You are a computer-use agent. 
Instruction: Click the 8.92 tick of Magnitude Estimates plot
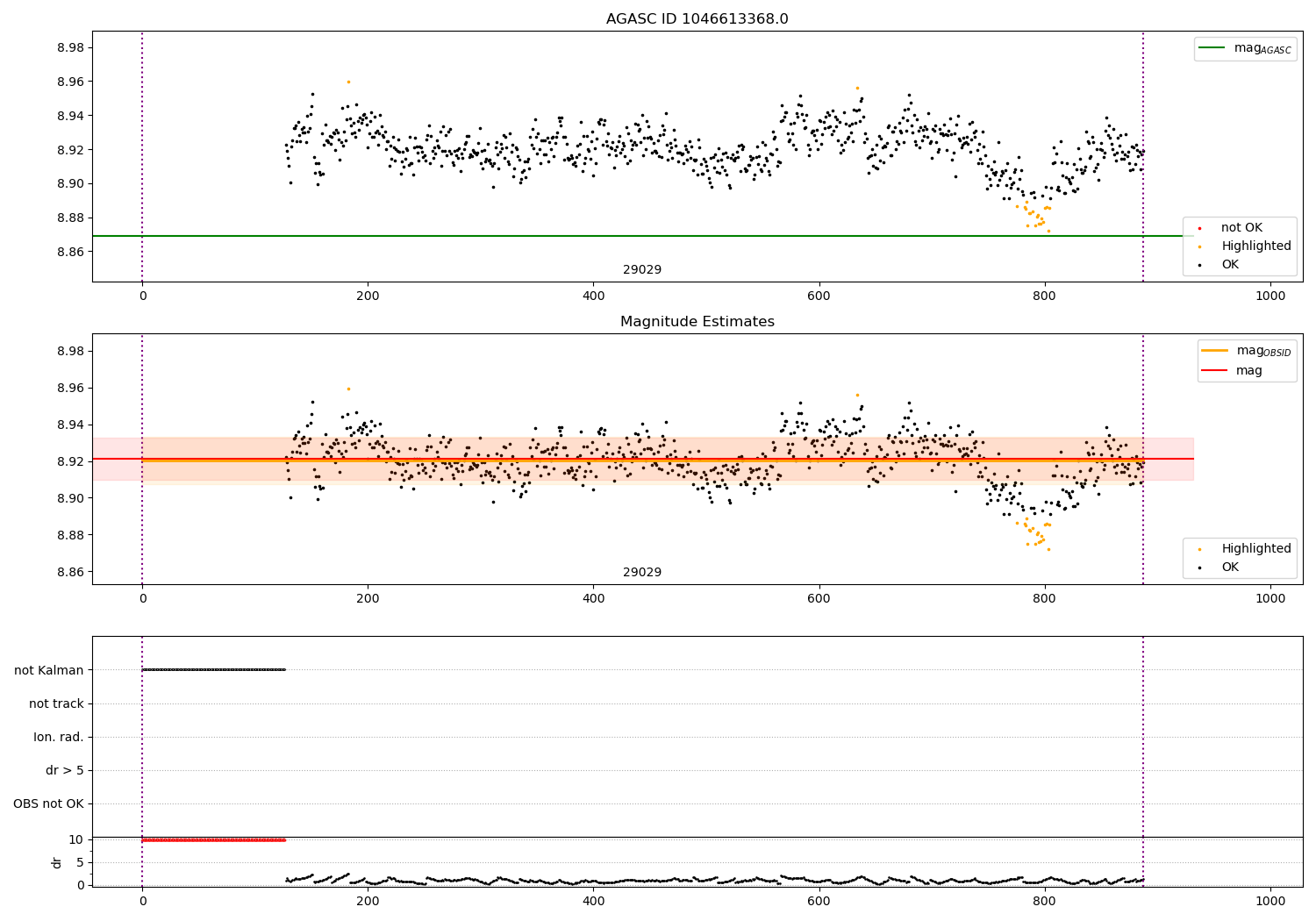(x=68, y=461)
